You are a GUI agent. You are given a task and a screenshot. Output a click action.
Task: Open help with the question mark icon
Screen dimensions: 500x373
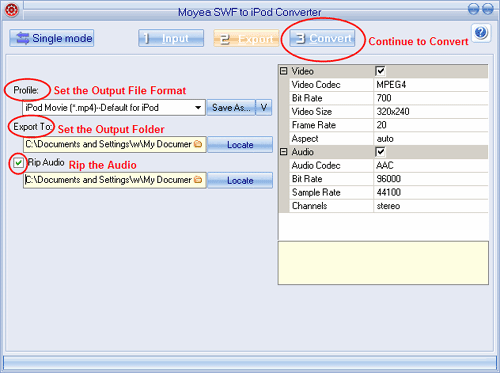pyautogui.click(x=481, y=33)
